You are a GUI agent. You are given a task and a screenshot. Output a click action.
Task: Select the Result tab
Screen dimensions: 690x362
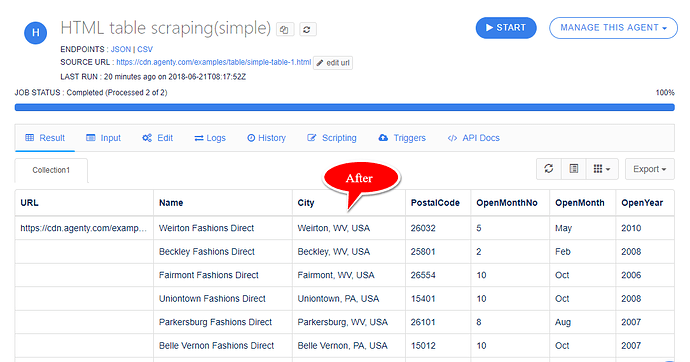click(x=45, y=138)
